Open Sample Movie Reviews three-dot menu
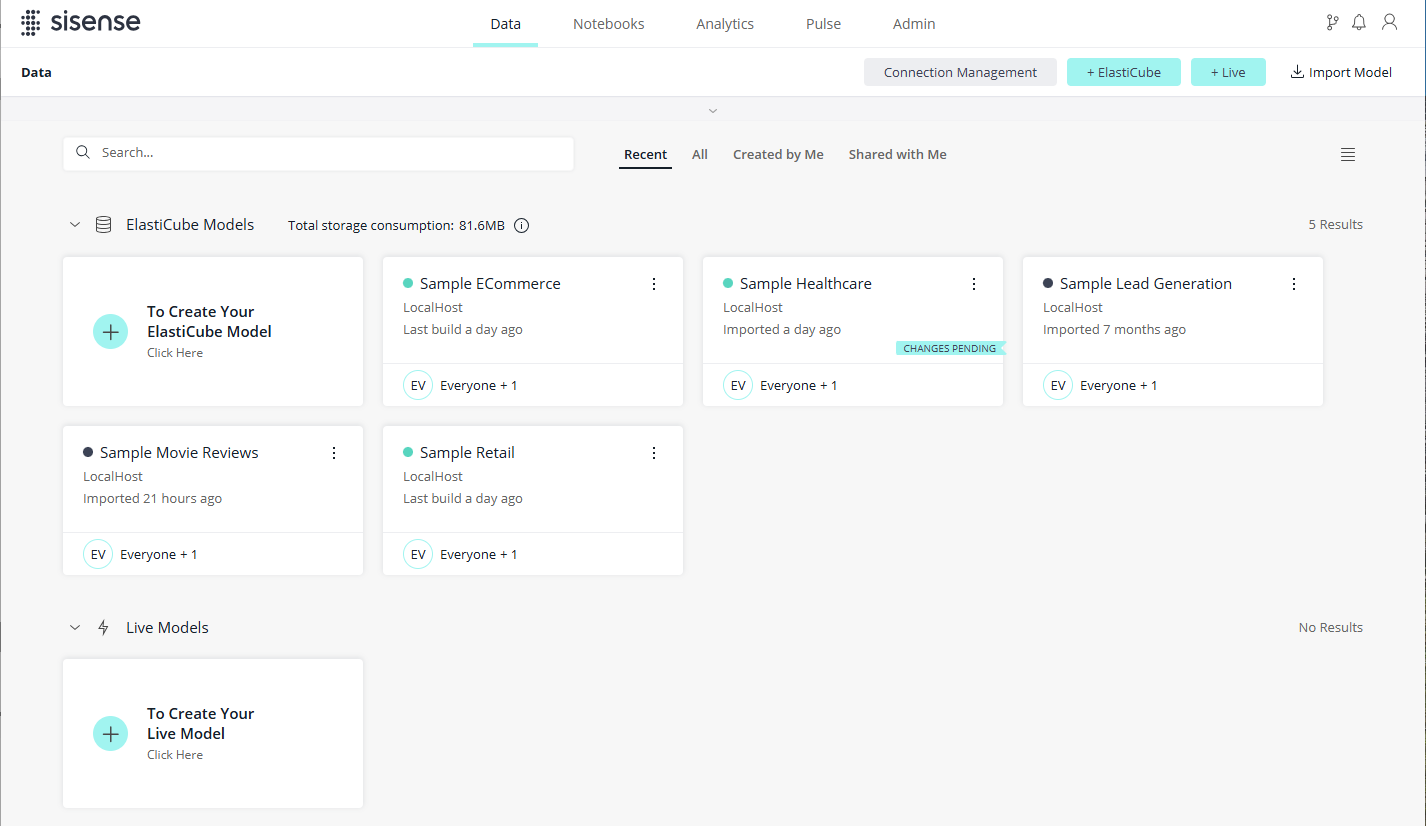This screenshot has width=1426, height=826. (x=334, y=453)
